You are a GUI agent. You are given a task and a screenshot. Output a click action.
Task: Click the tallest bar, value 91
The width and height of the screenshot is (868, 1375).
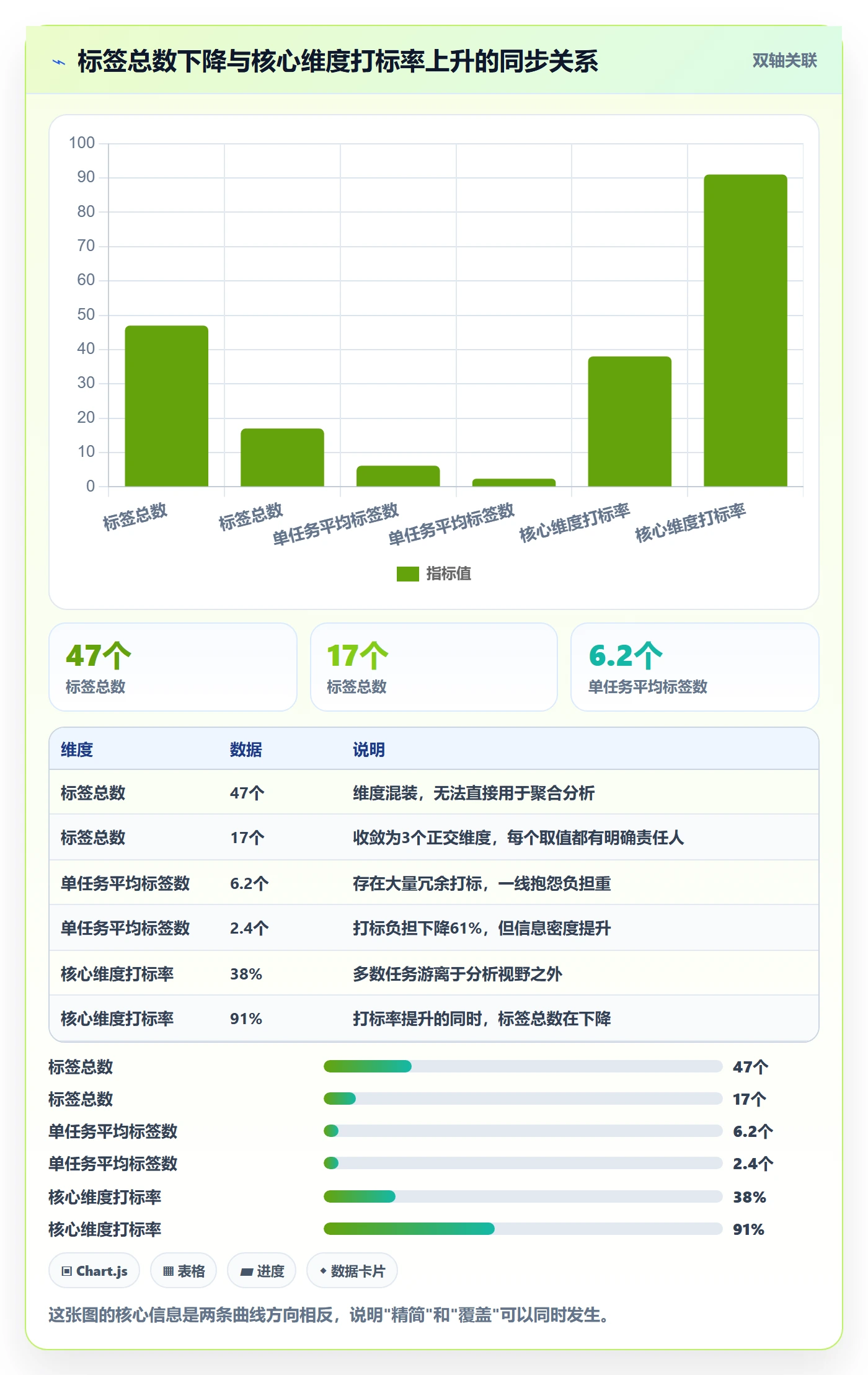pyautogui.click(x=745, y=330)
